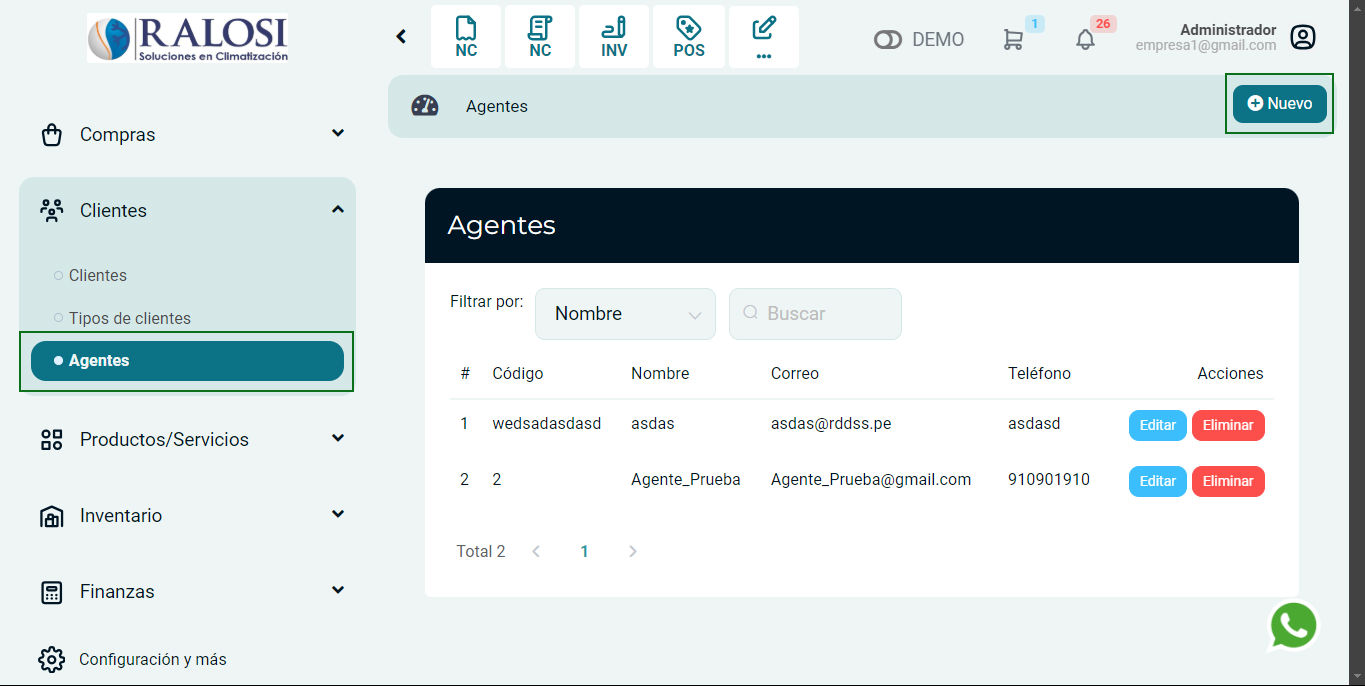This screenshot has height=686, width=1365.
Task: Click the WhatsApp contact icon
Action: click(1293, 625)
